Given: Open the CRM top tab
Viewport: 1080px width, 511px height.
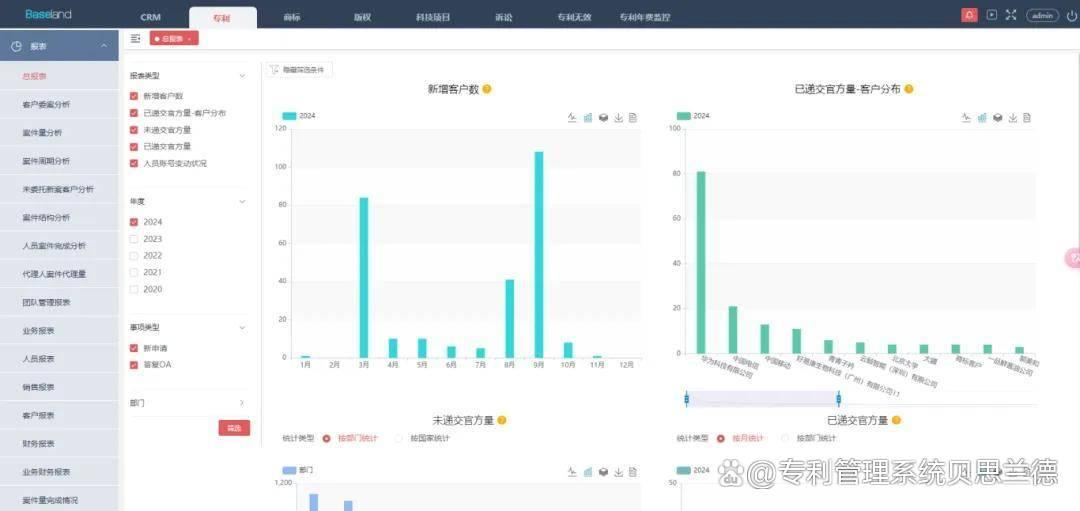Looking at the screenshot, I should tap(150, 18).
